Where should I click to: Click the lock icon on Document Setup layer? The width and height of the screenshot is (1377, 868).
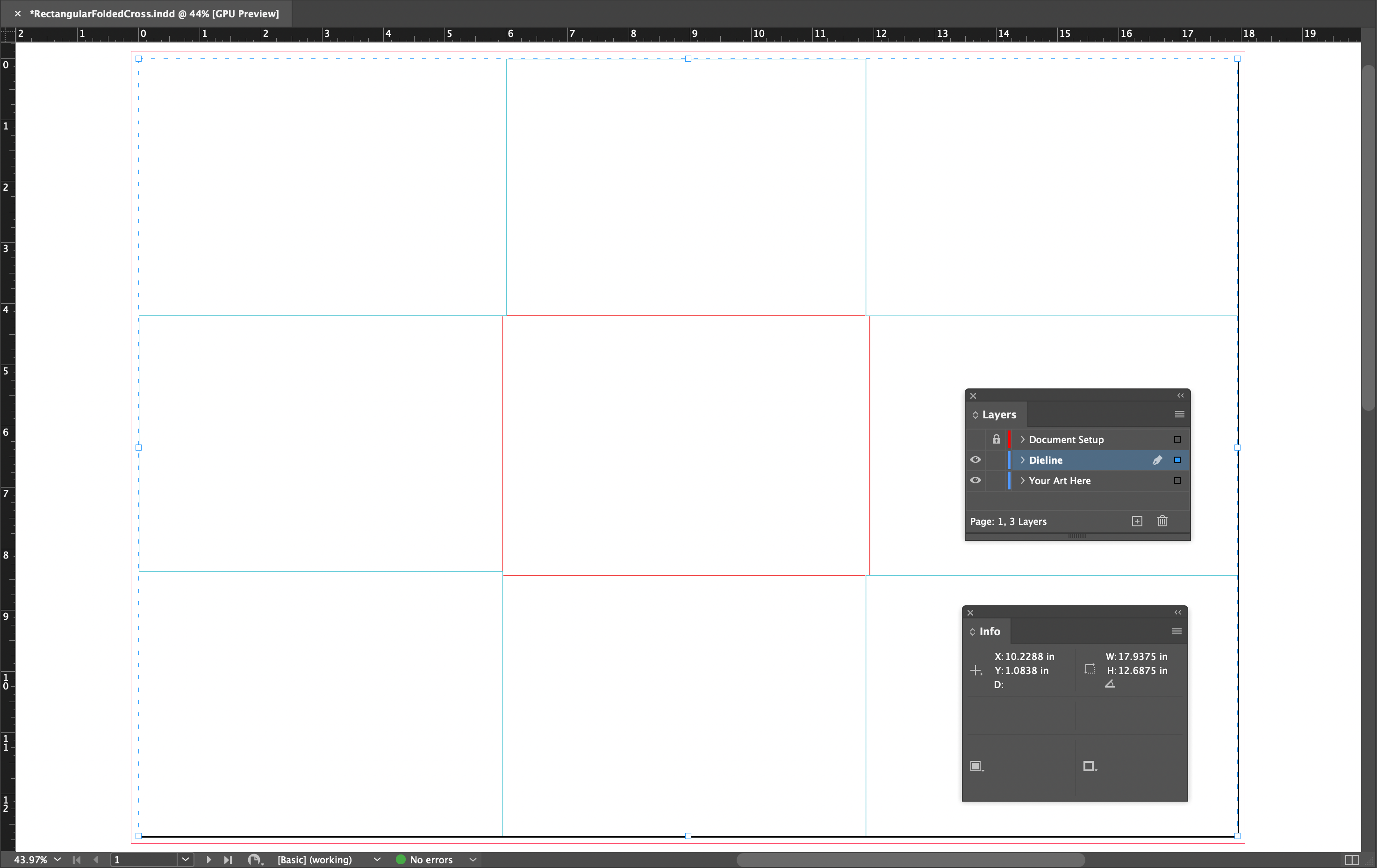996,439
